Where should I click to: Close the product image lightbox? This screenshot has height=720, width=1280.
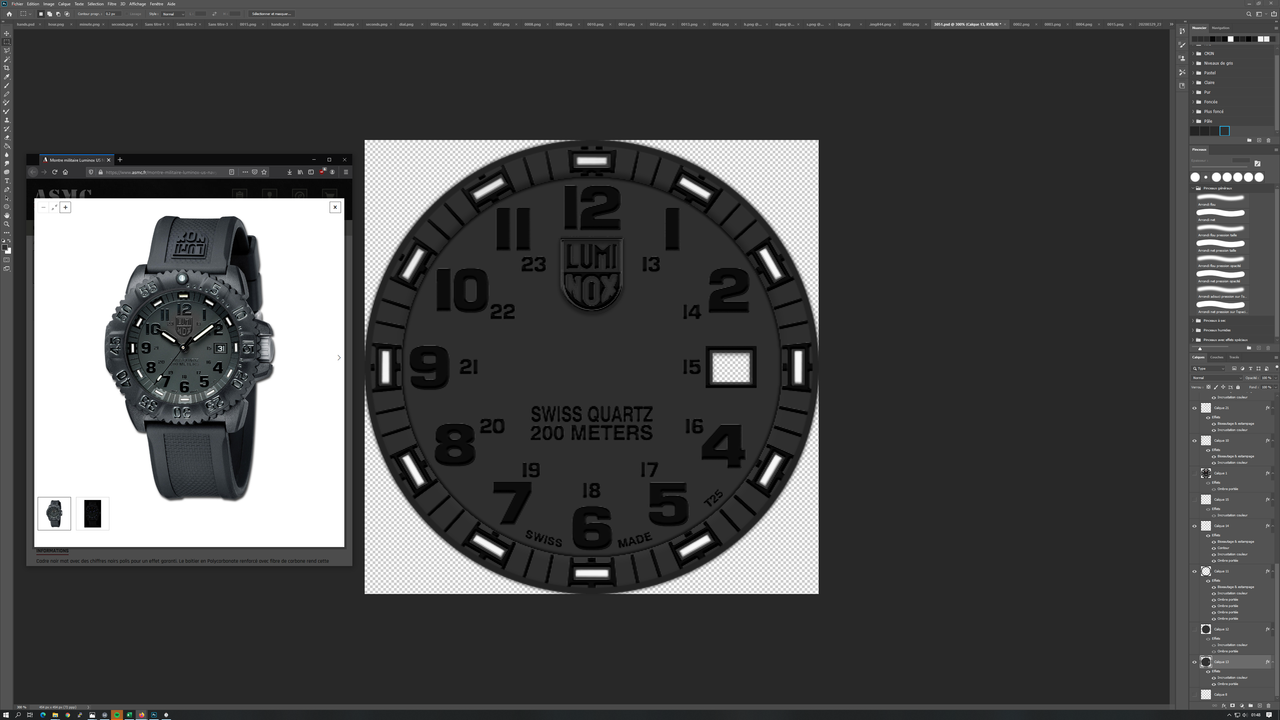tap(335, 207)
